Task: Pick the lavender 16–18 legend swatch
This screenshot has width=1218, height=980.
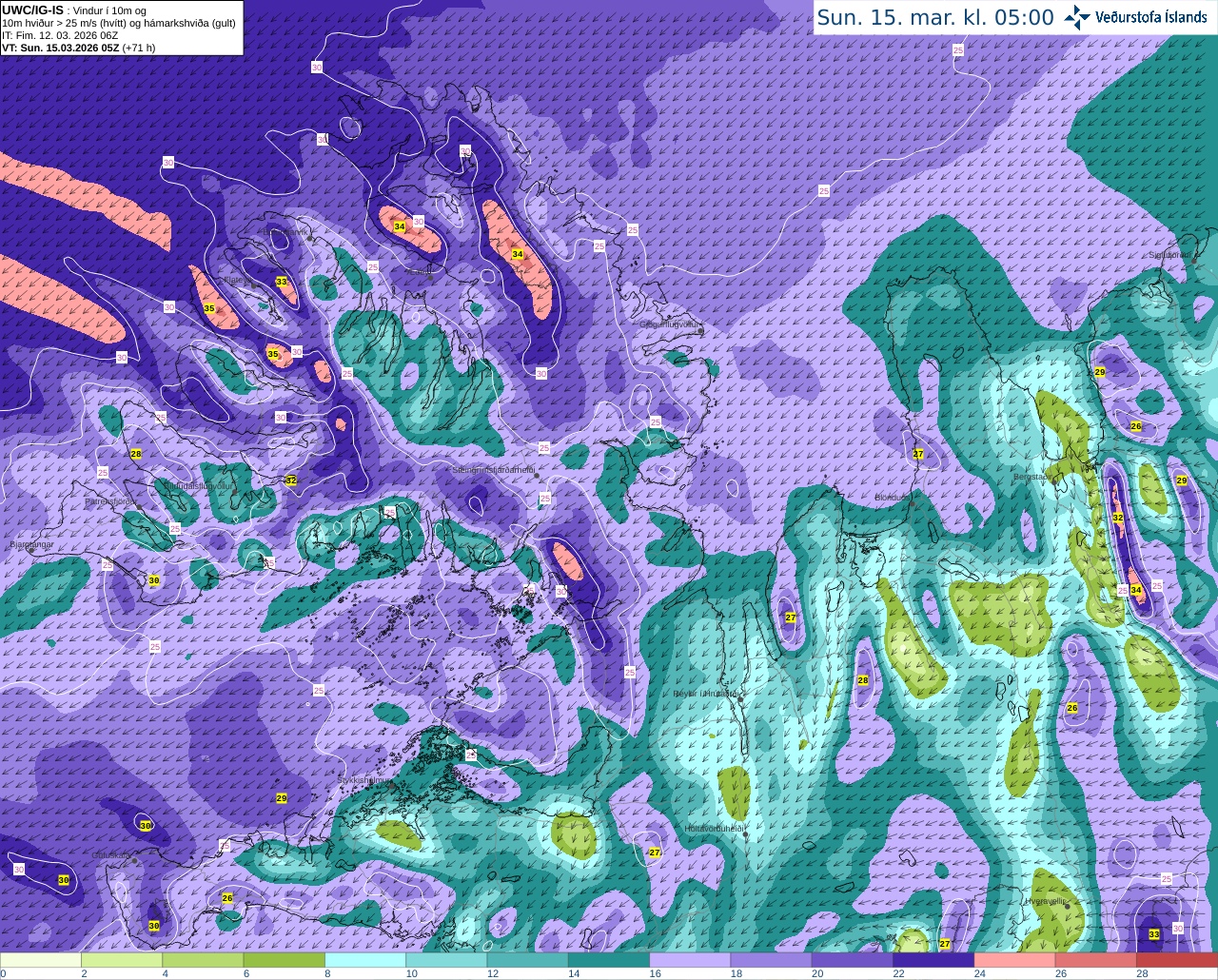Action: 690,961
